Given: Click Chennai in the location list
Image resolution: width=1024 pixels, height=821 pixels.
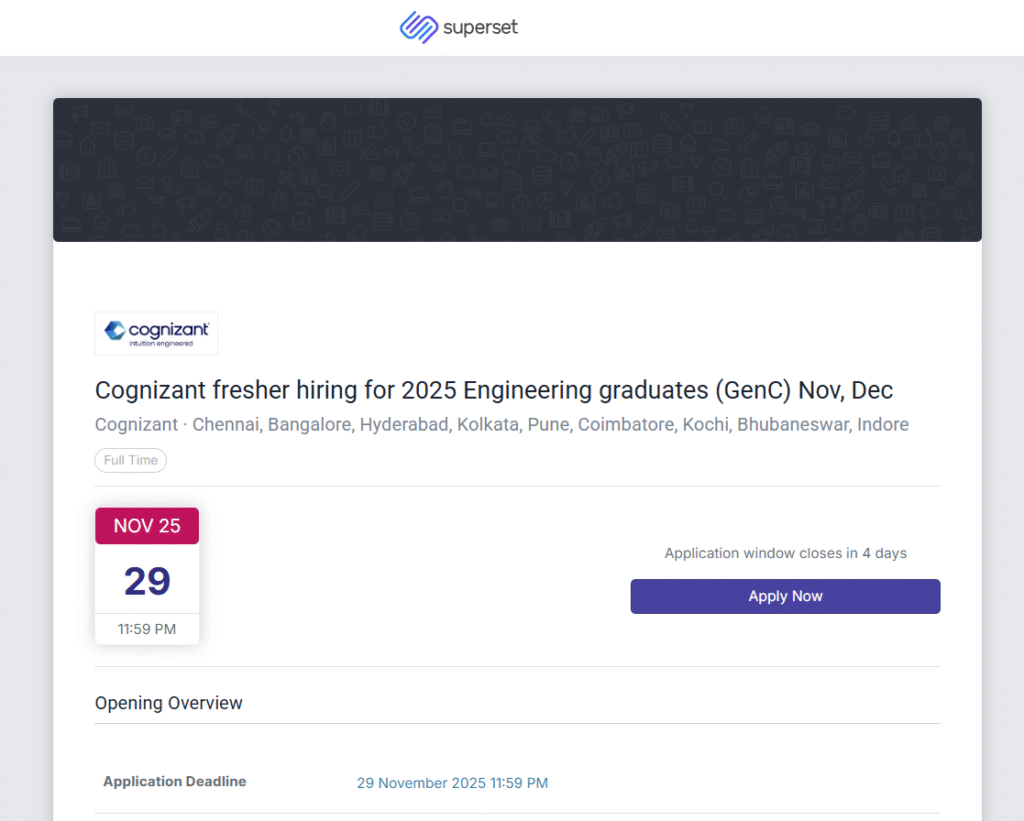Looking at the screenshot, I should pyautogui.click(x=227, y=425).
